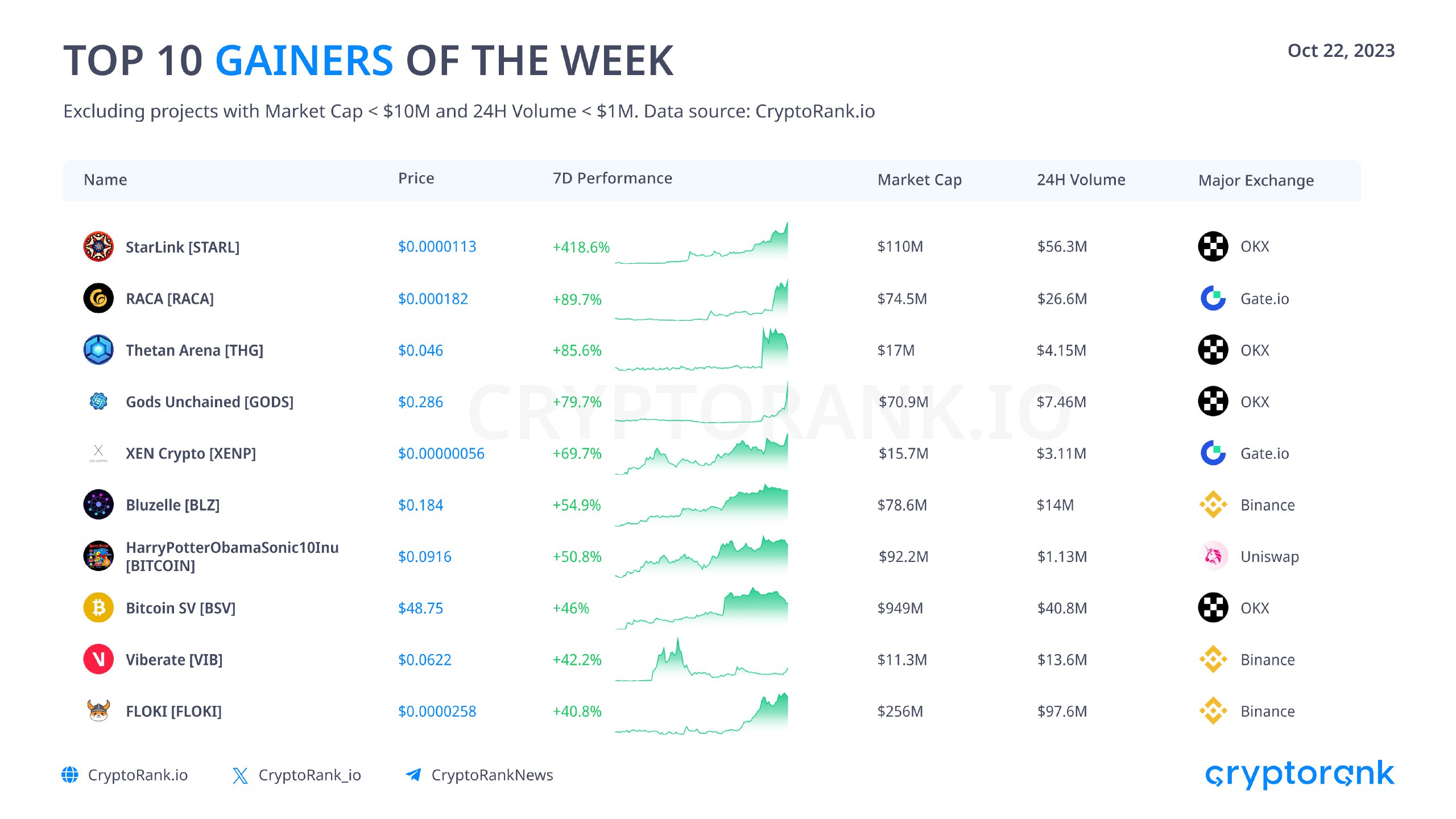
Task: Click the Bluzelle network logo icon
Action: [98, 504]
